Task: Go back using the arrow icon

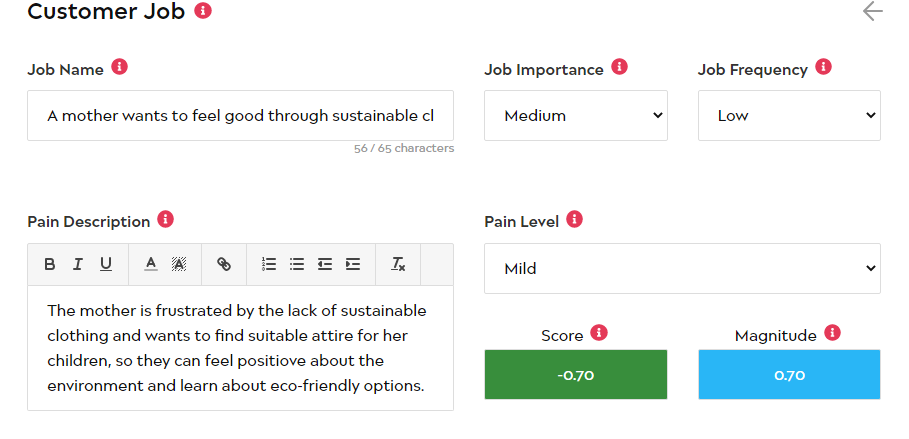Action: (872, 11)
